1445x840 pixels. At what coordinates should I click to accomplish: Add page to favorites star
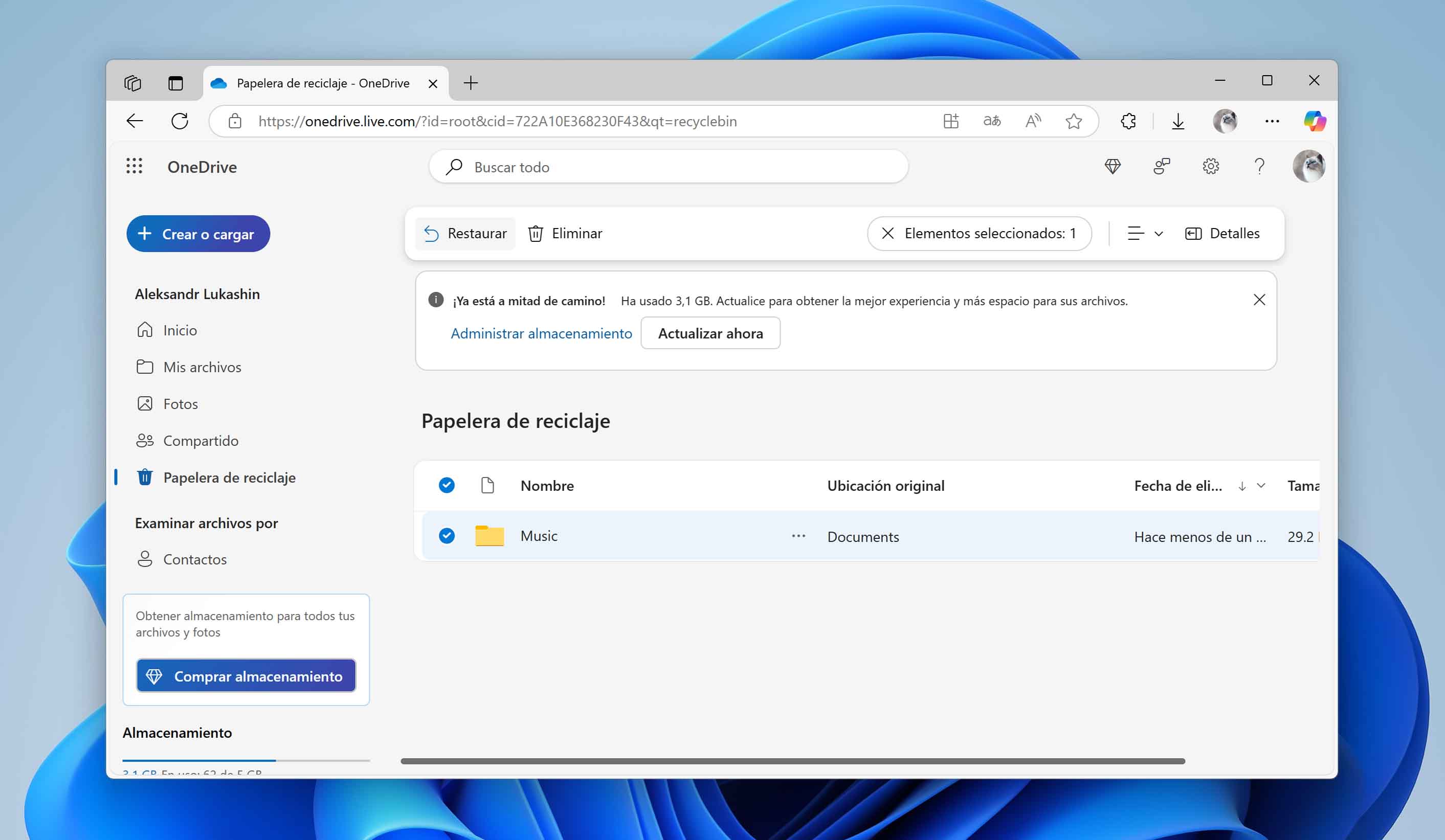pyautogui.click(x=1074, y=121)
